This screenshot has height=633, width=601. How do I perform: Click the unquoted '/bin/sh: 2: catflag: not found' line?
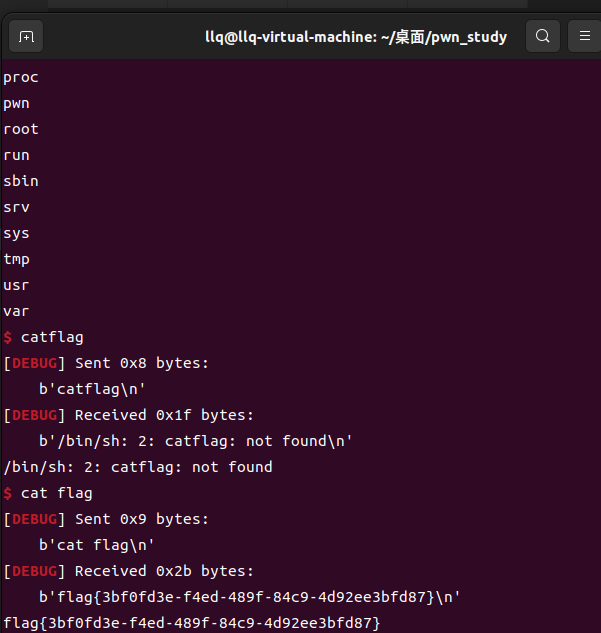138,467
